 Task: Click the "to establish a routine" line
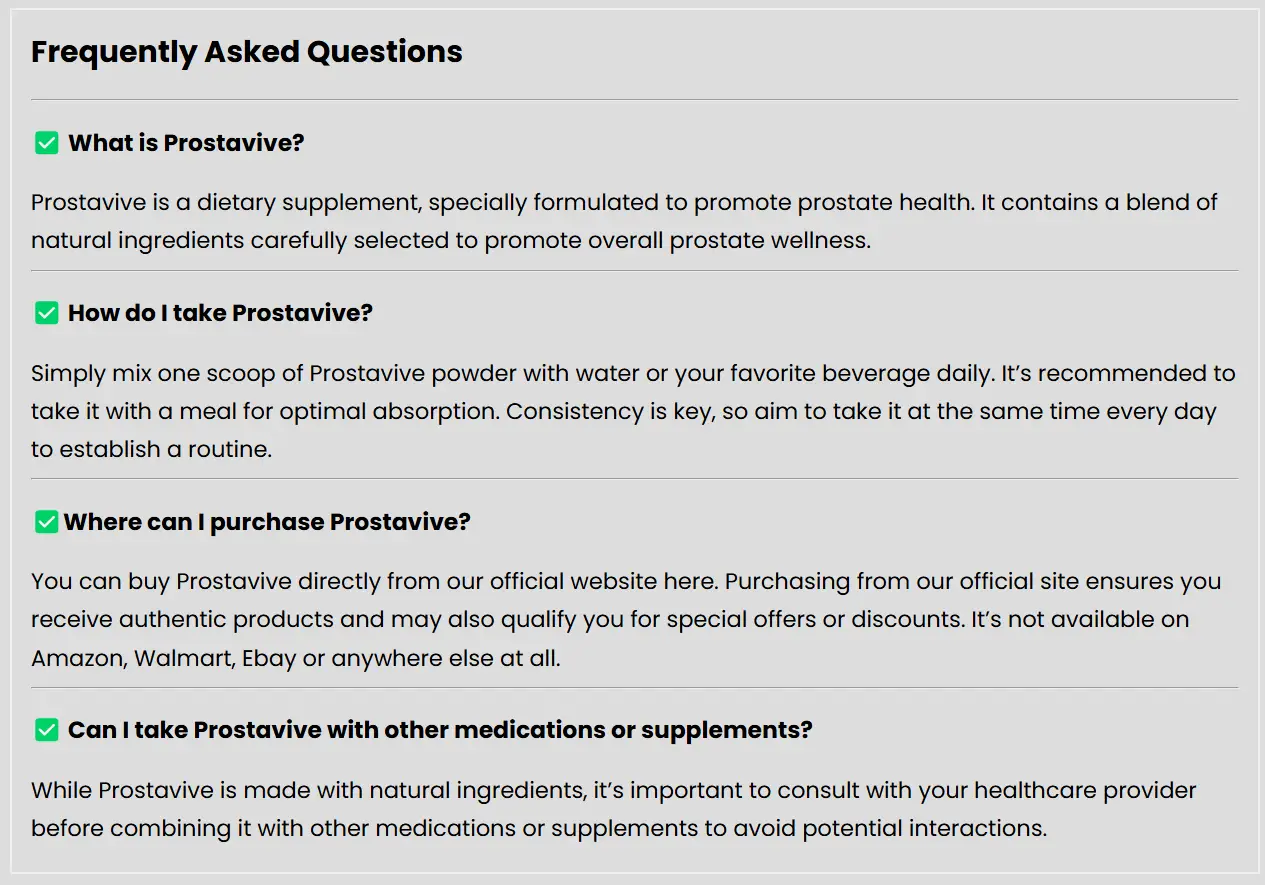151,449
